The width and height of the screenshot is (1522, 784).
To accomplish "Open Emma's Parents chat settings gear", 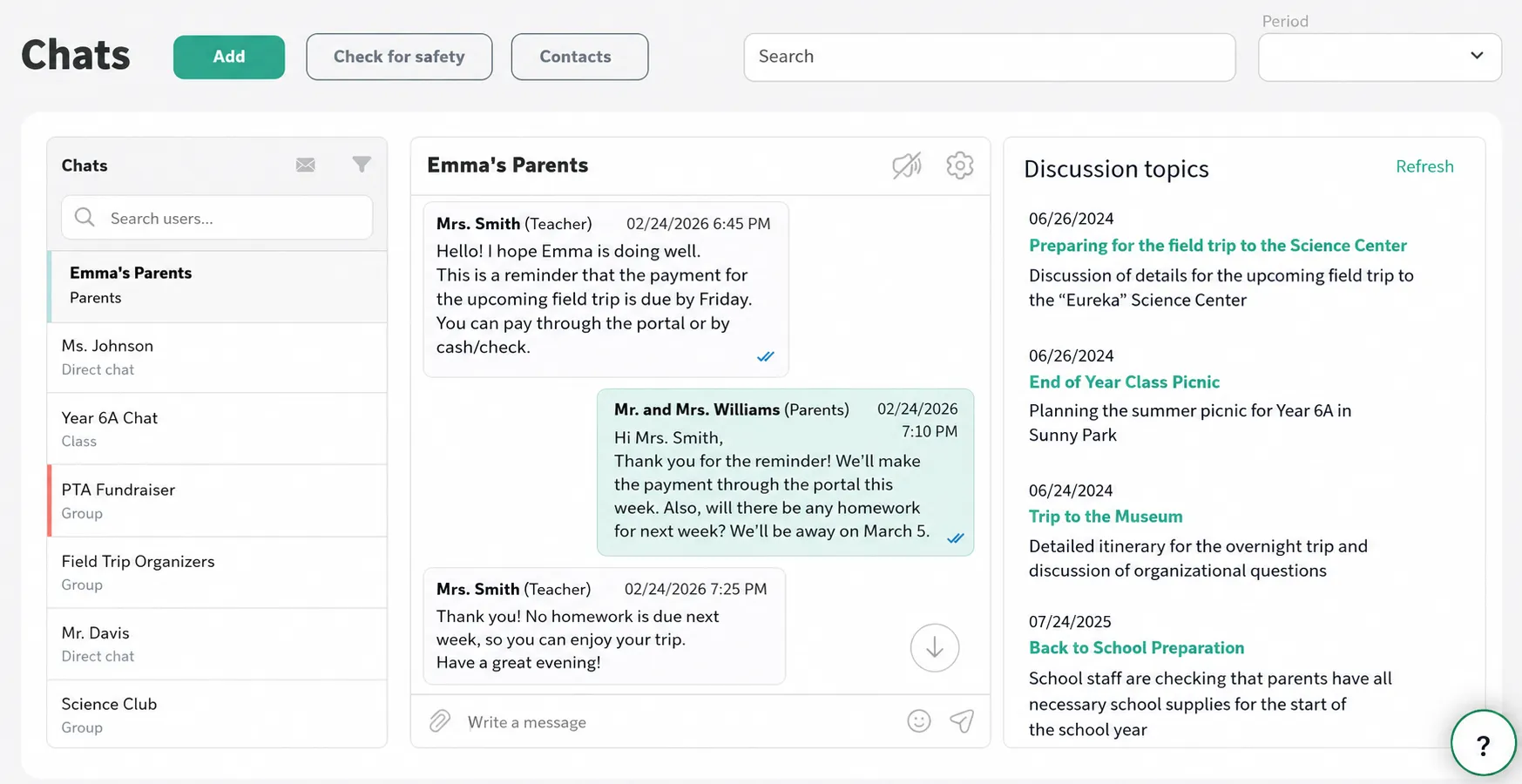I will click(x=959, y=166).
